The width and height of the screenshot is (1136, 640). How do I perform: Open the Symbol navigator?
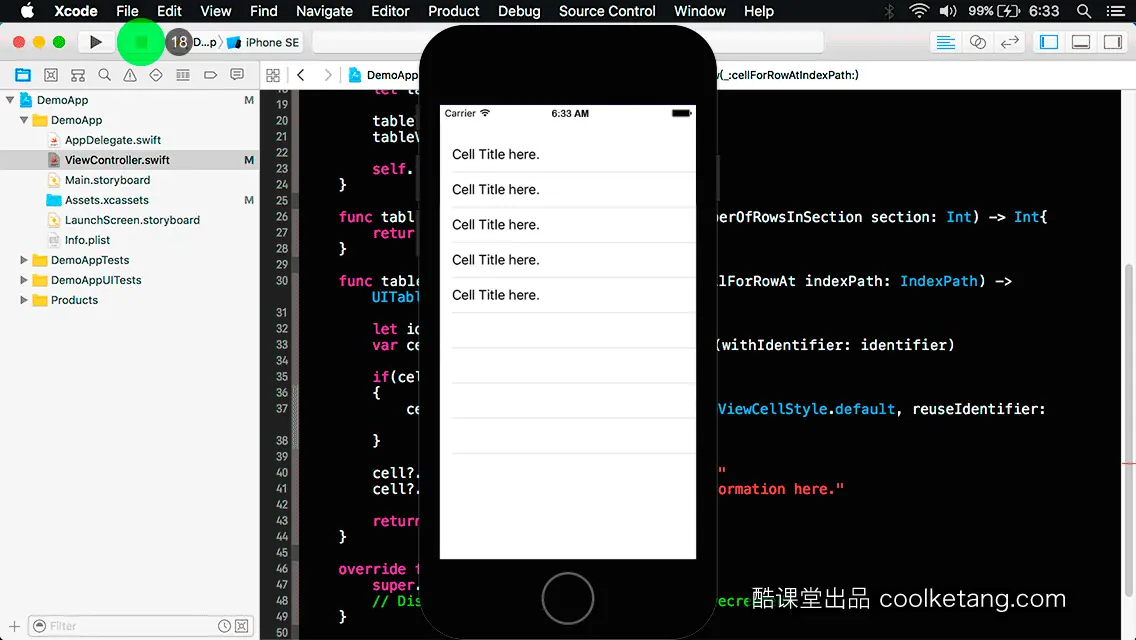click(78, 75)
